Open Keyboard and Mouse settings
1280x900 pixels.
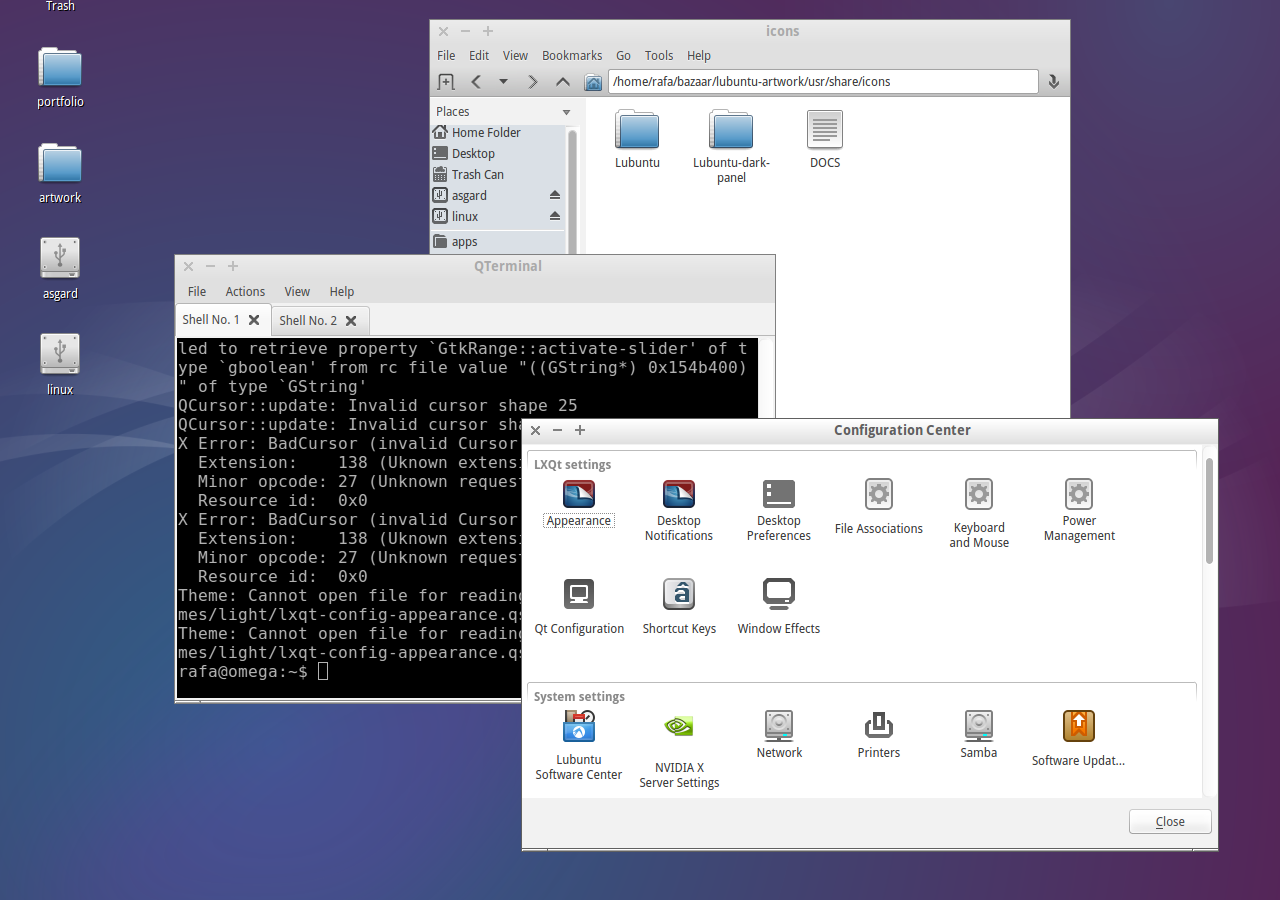[x=978, y=513]
